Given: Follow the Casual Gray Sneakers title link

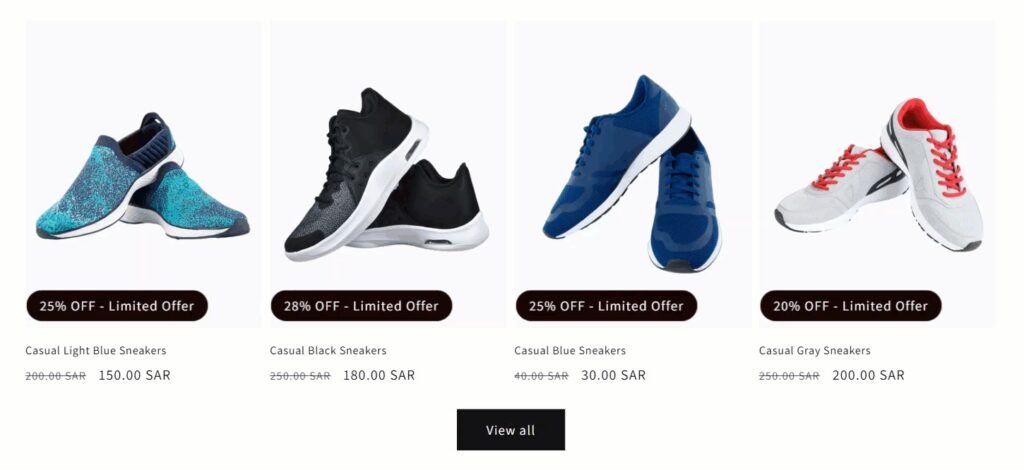Looking at the screenshot, I should 815,351.
